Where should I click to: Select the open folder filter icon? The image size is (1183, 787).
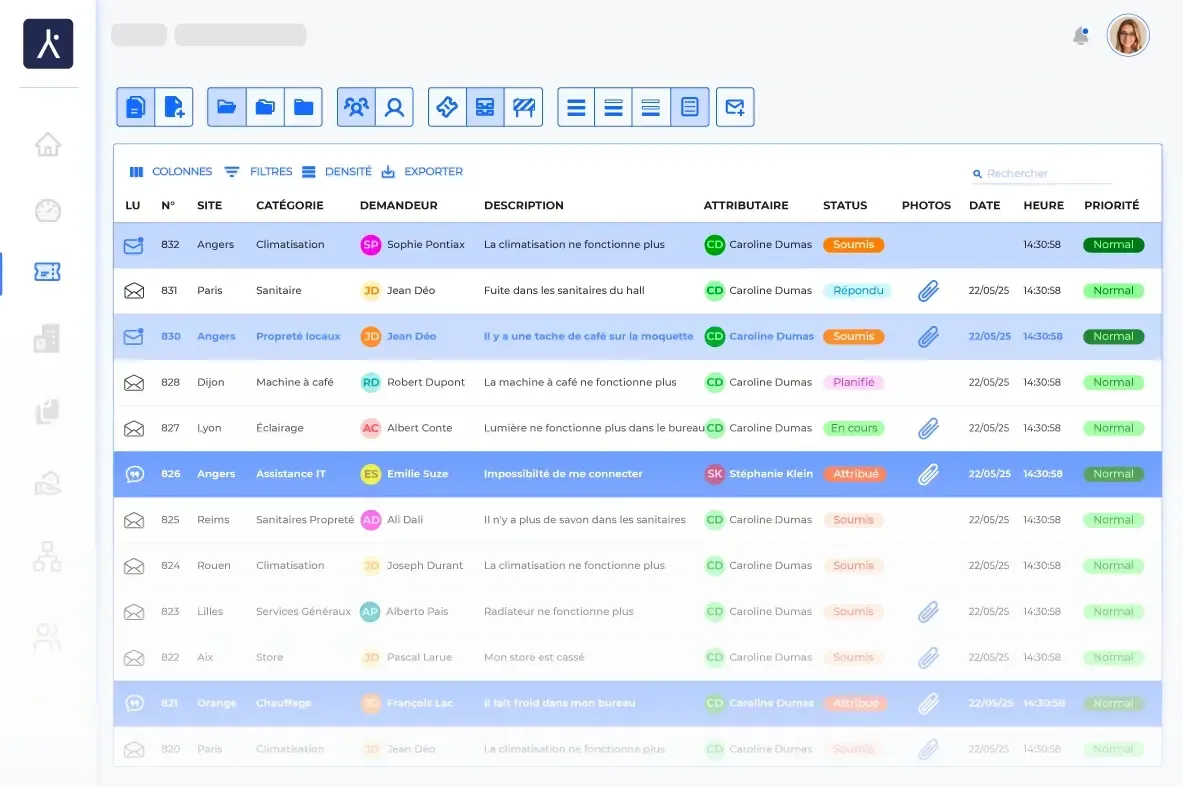point(227,107)
